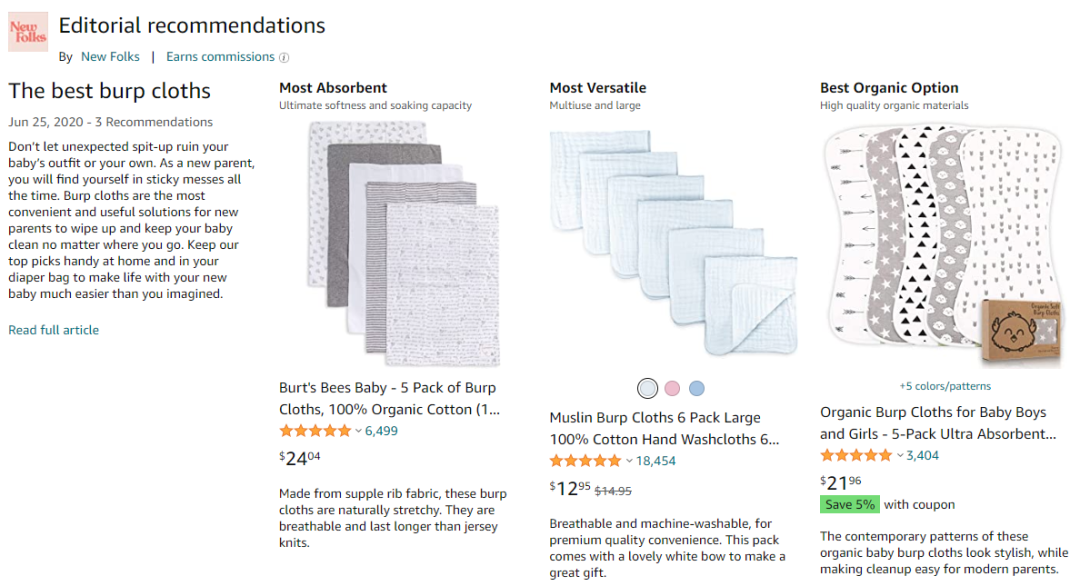Click the New Folks logo icon
Image resolution: width=1080 pixels, height=586 pixels.
27,32
